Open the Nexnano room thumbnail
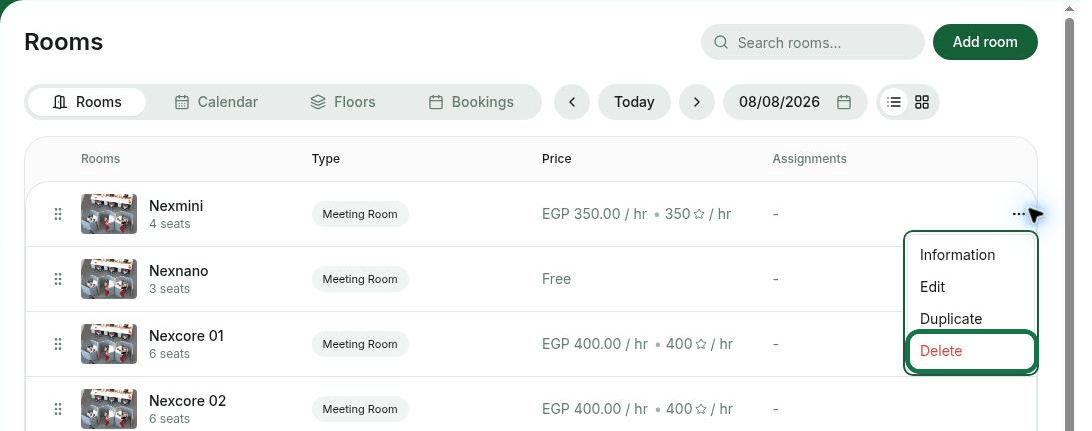The height and width of the screenshot is (431, 1092). pyautogui.click(x=109, y=279)
